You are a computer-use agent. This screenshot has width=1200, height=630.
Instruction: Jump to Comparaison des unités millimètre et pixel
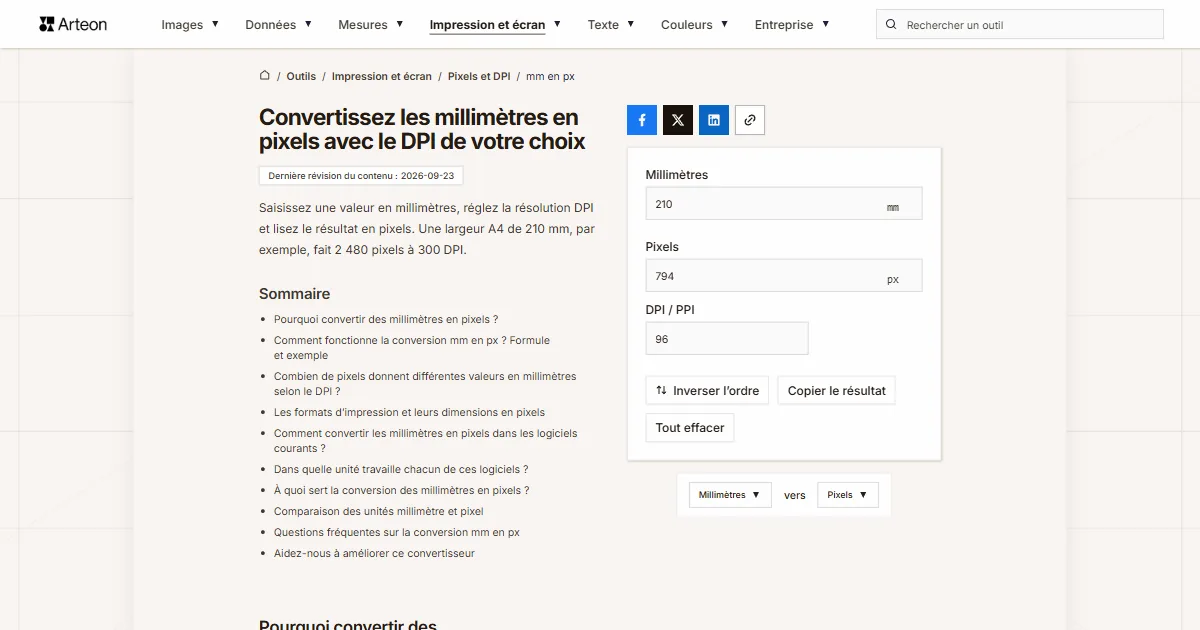tap(379, 511)
